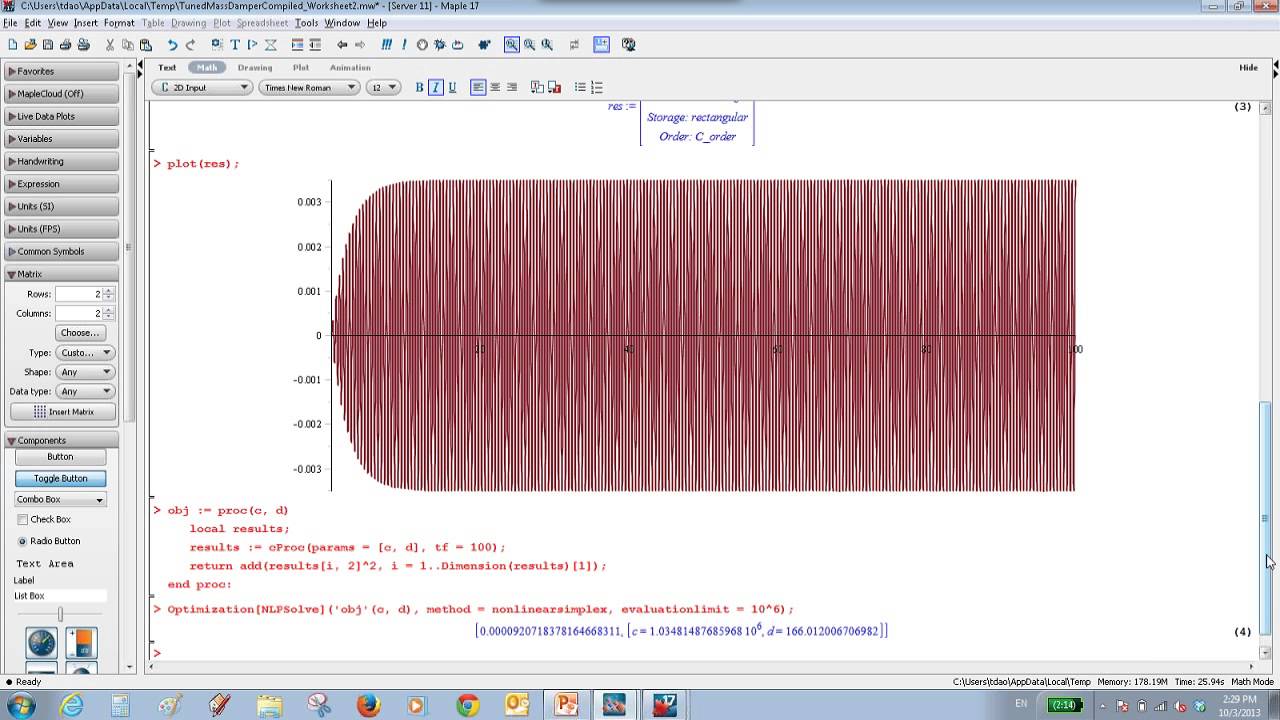Viewport: 1280px width, 720px height.
Task: Open Maple help using the help icon
Action: (628, 44)
